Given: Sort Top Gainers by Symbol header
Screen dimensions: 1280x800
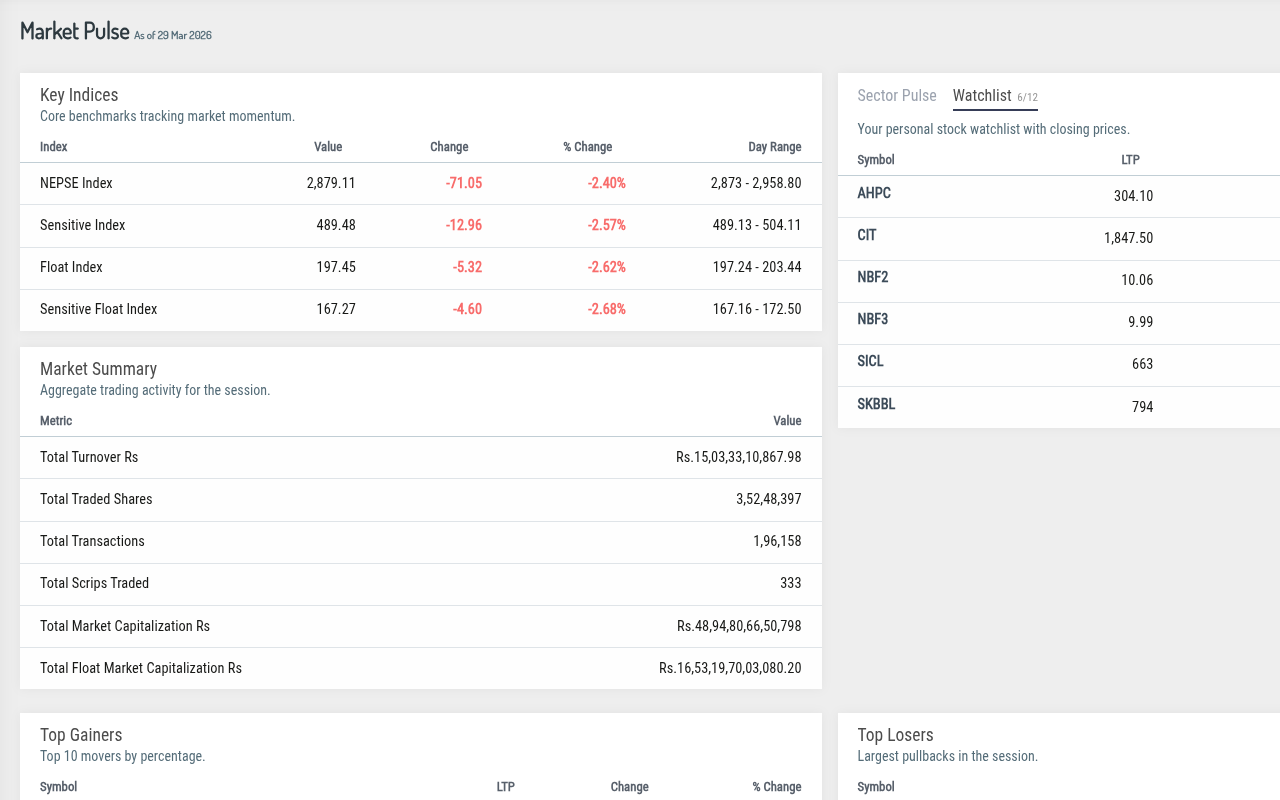Looking at the screenshot, I should coord(58,787).
